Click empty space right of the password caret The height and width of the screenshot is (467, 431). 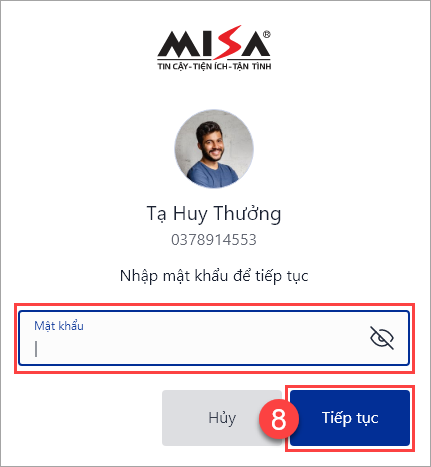(200, 349)
